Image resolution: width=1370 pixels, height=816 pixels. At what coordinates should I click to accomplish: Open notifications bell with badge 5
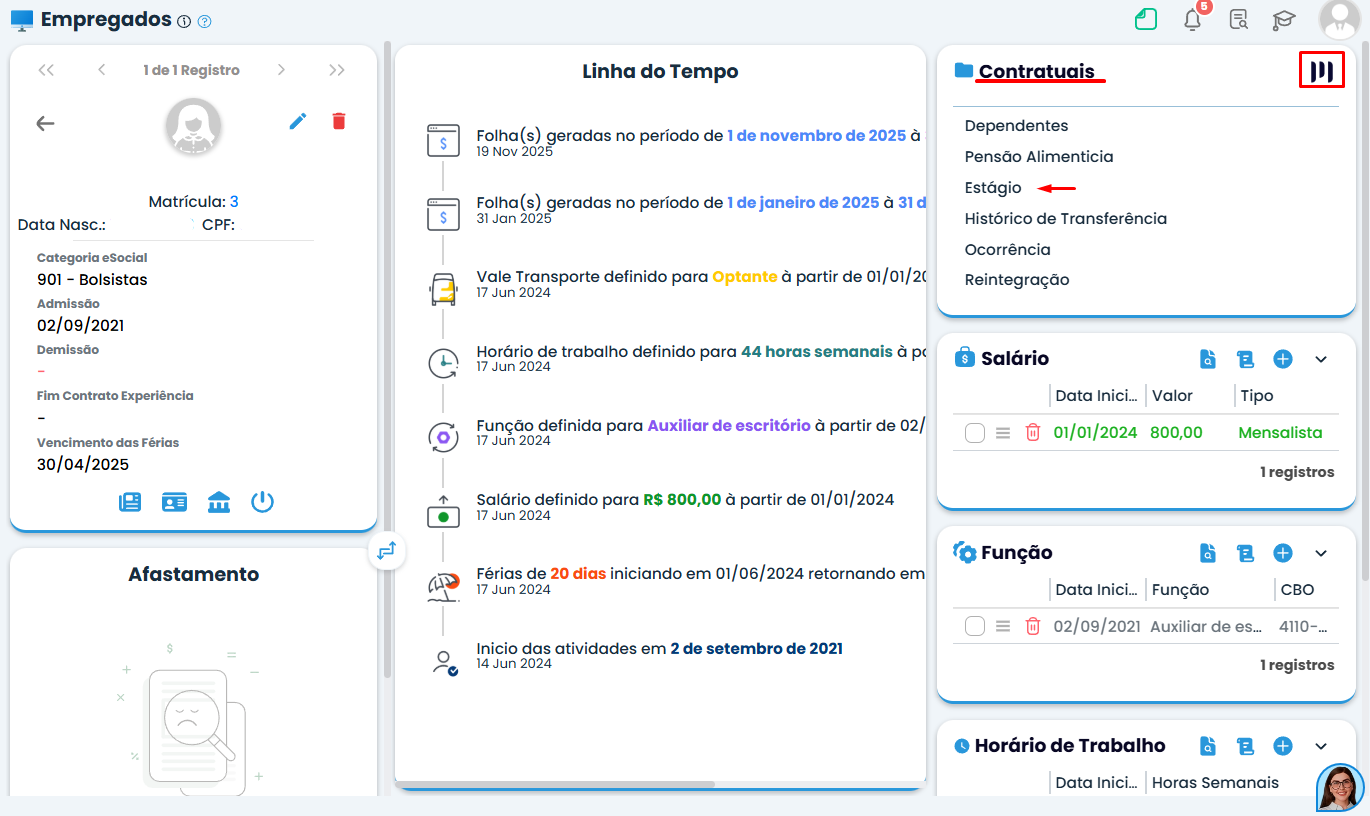1193,19
